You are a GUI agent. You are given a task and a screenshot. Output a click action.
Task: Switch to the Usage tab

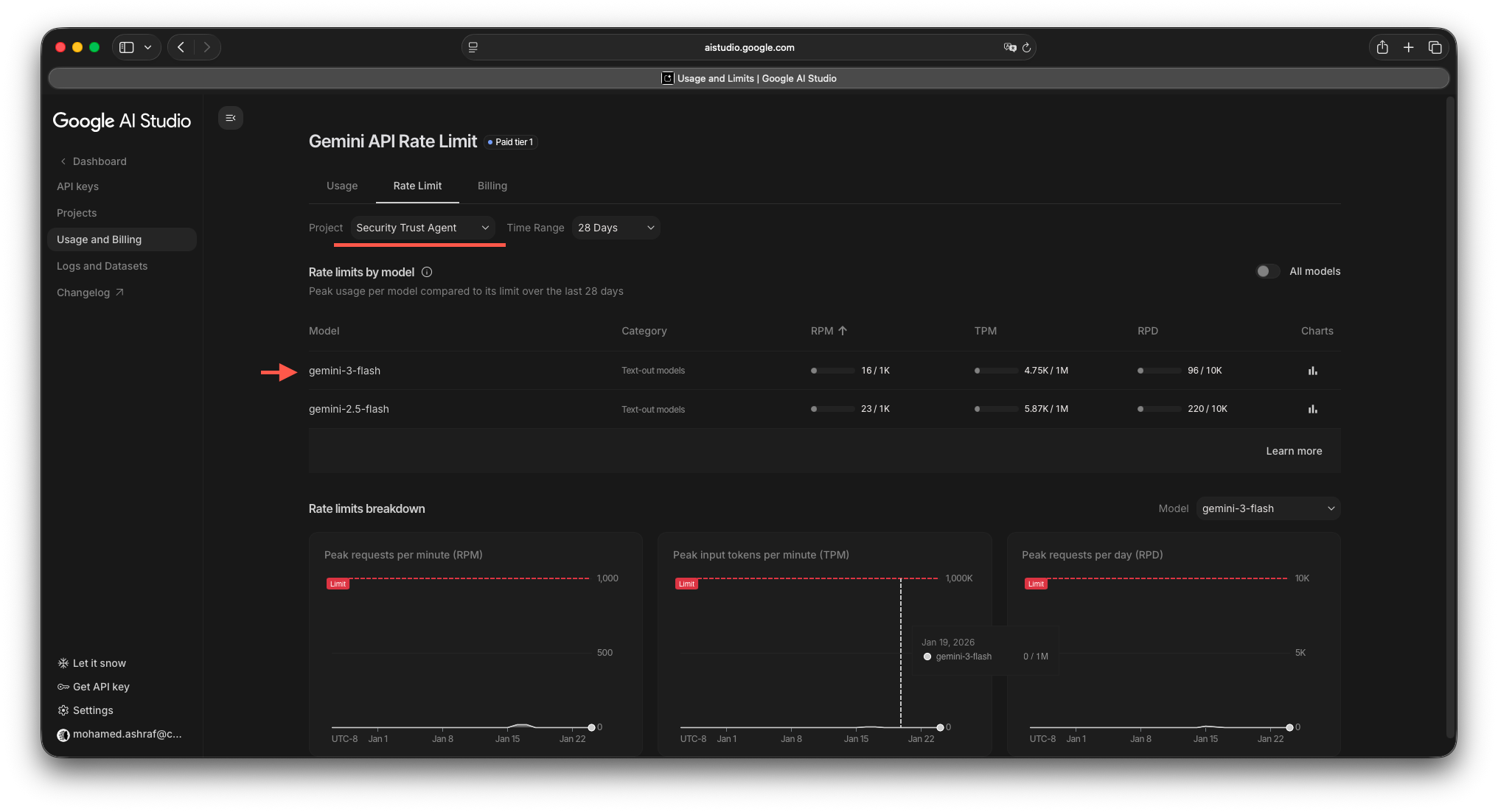(342, 186)
